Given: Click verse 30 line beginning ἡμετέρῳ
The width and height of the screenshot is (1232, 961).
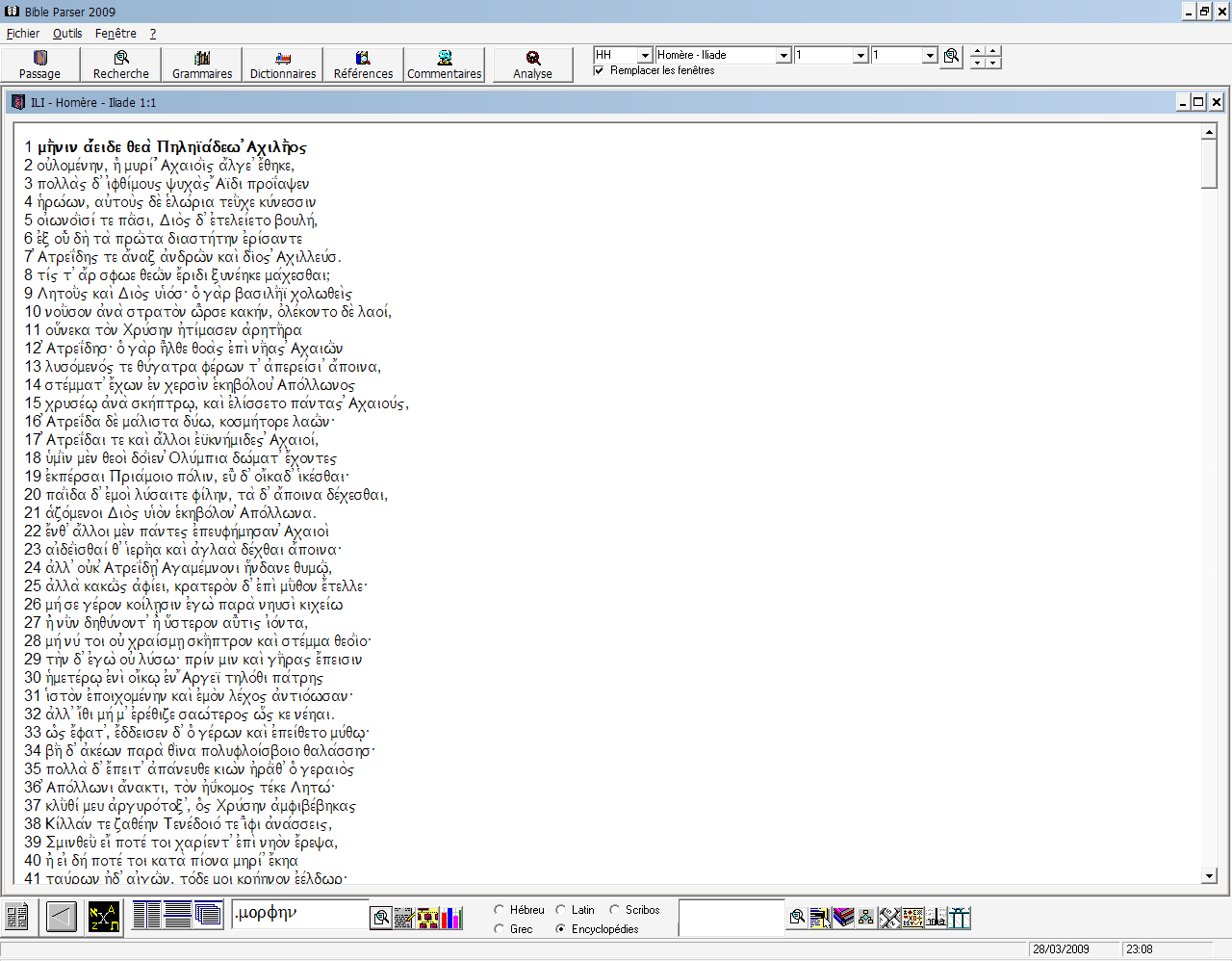Looking at the screenshot, I should point(173,678).
